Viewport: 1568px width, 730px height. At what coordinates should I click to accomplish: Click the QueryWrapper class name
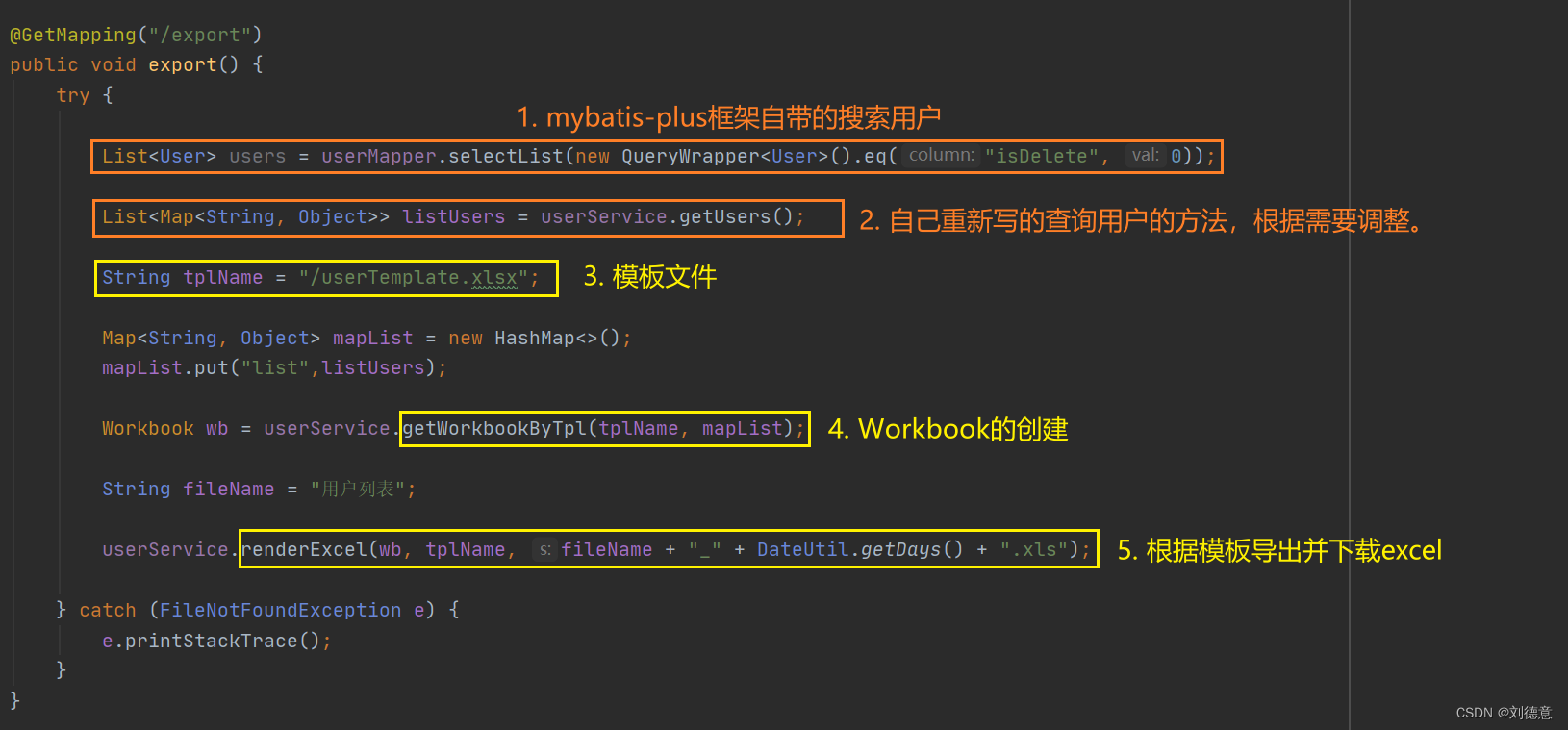pos(691,156)
